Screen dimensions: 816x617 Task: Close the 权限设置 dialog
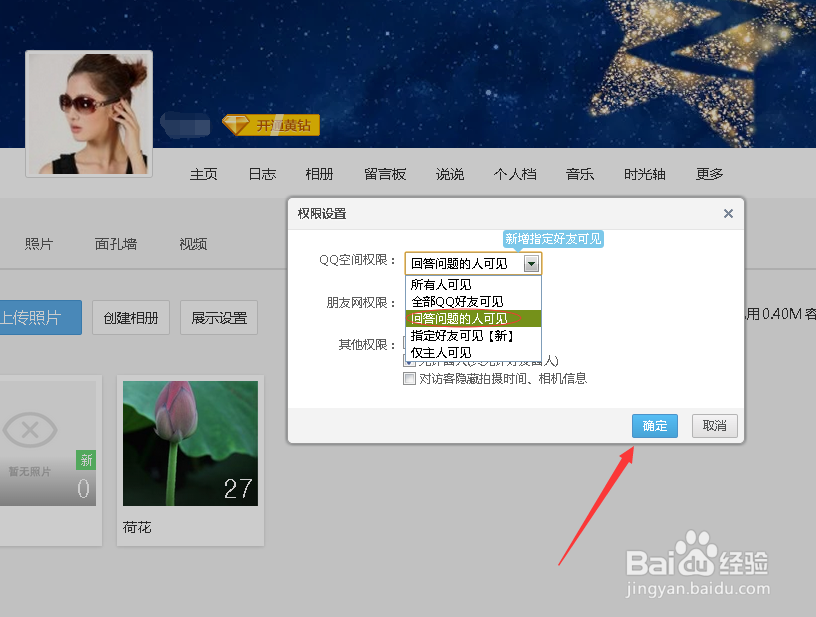point(728,214)
